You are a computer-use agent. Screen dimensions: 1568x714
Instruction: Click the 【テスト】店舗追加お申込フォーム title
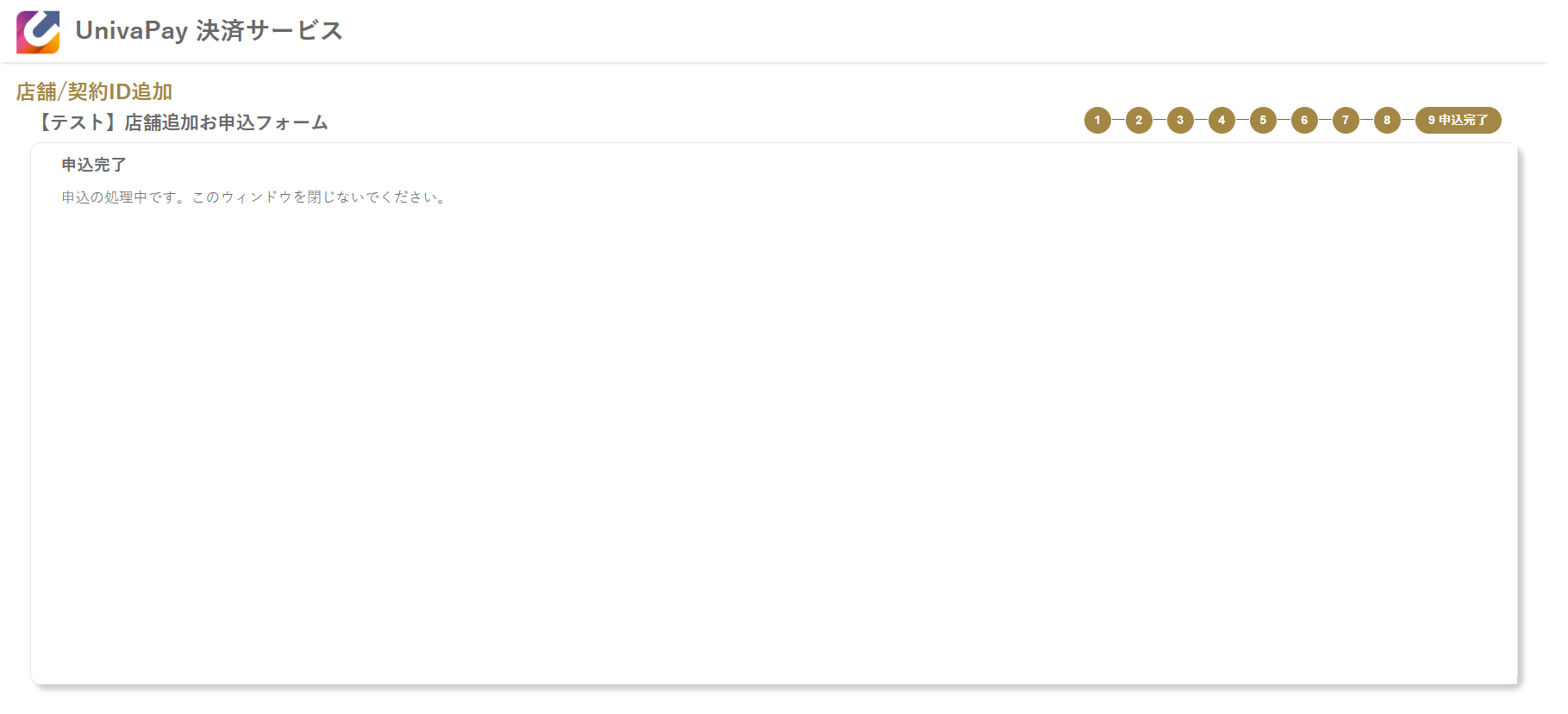point(180,122)
